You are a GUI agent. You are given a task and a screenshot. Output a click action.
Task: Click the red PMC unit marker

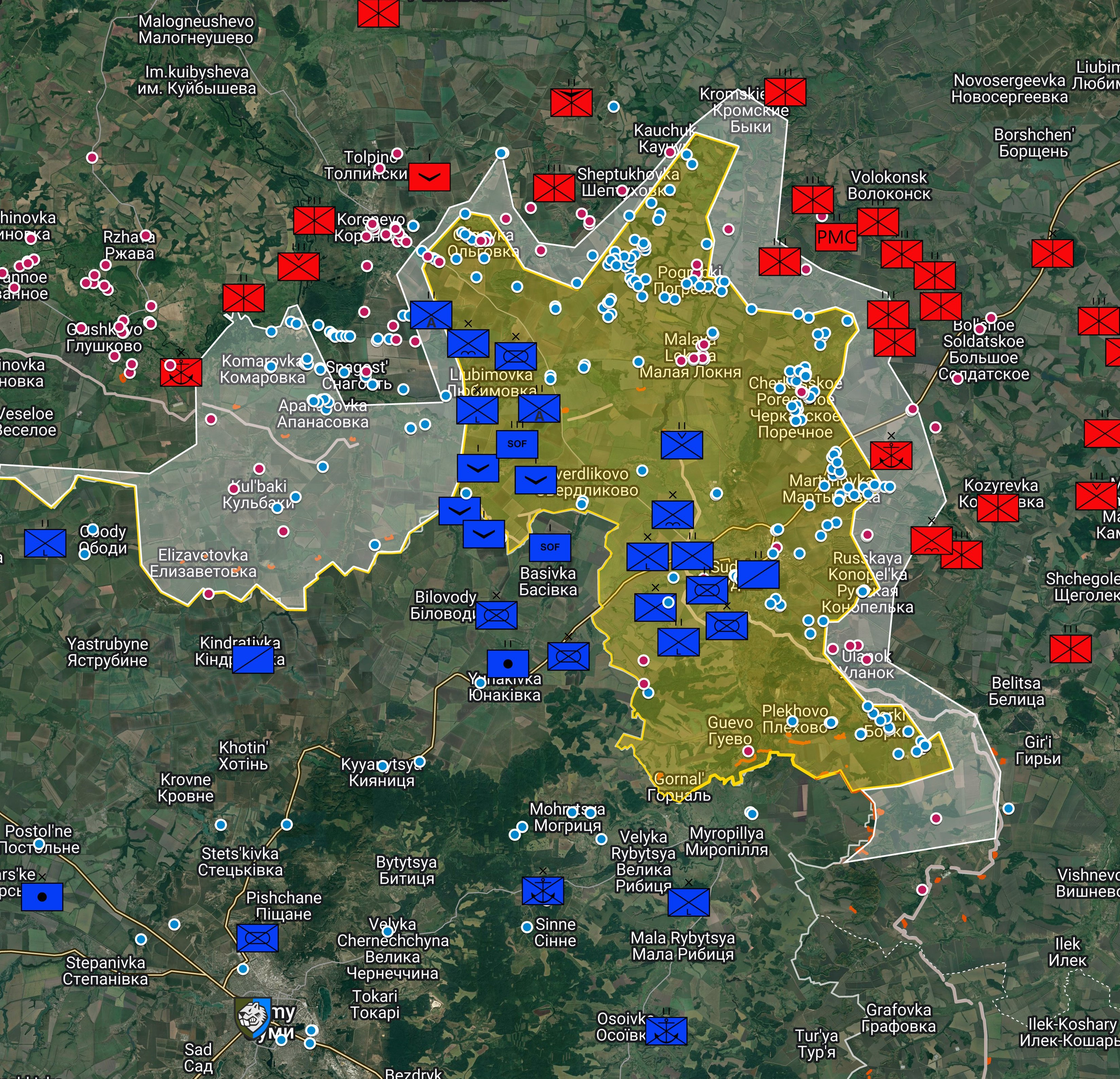(x=836, y=237)
